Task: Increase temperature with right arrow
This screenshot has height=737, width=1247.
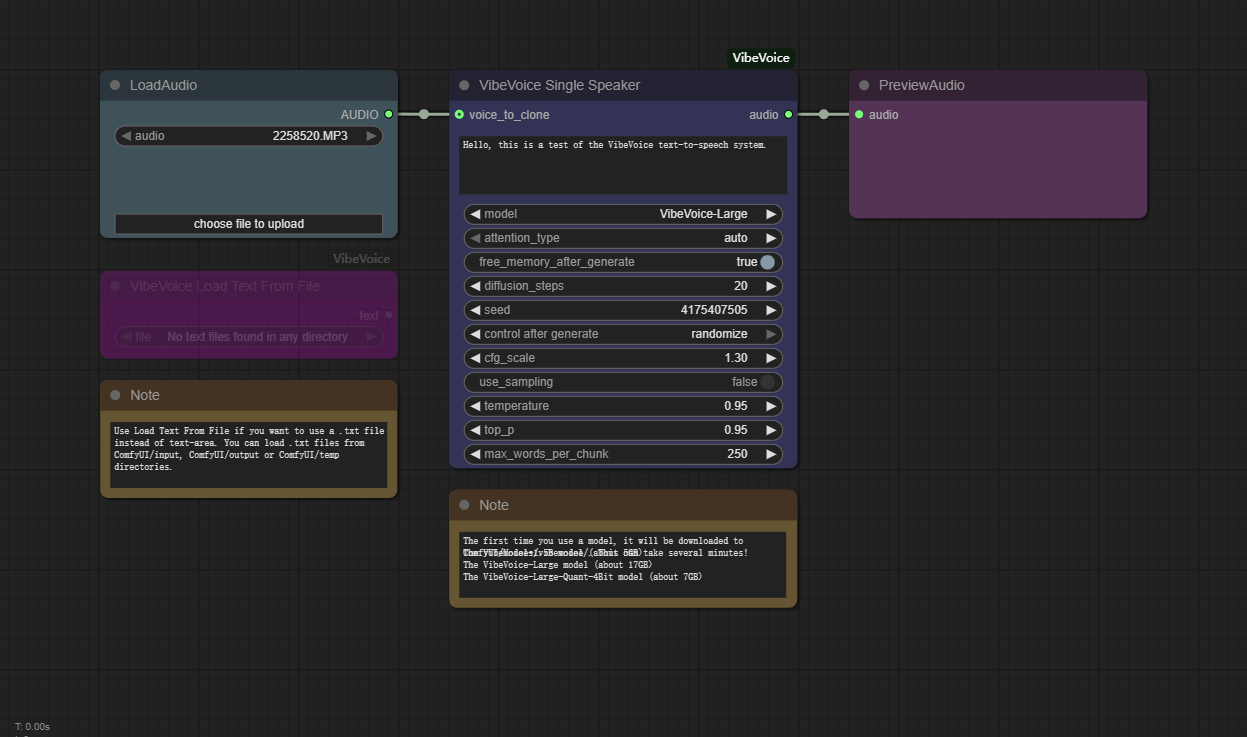Action: (x=771, y=406)
